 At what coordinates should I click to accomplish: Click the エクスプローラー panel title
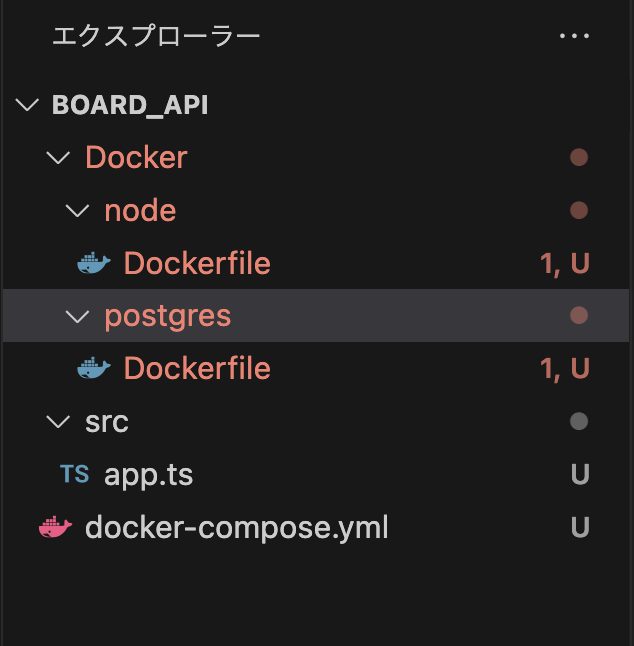pos(156,36)
